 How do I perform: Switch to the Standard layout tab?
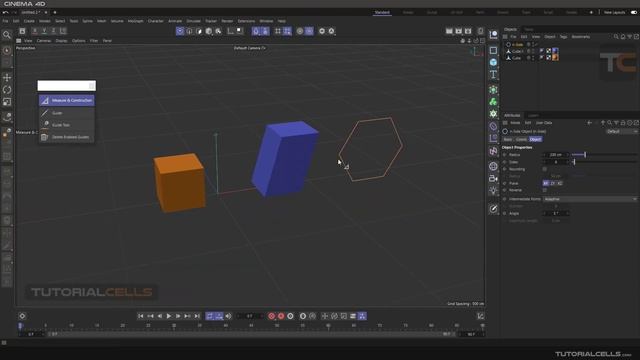pos(382,12)
